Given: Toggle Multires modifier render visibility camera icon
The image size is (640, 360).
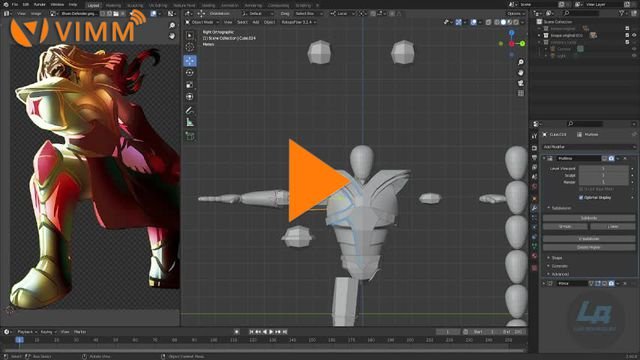Looking at the screenshot, I should pyautogui.click(x=611, y=158).
